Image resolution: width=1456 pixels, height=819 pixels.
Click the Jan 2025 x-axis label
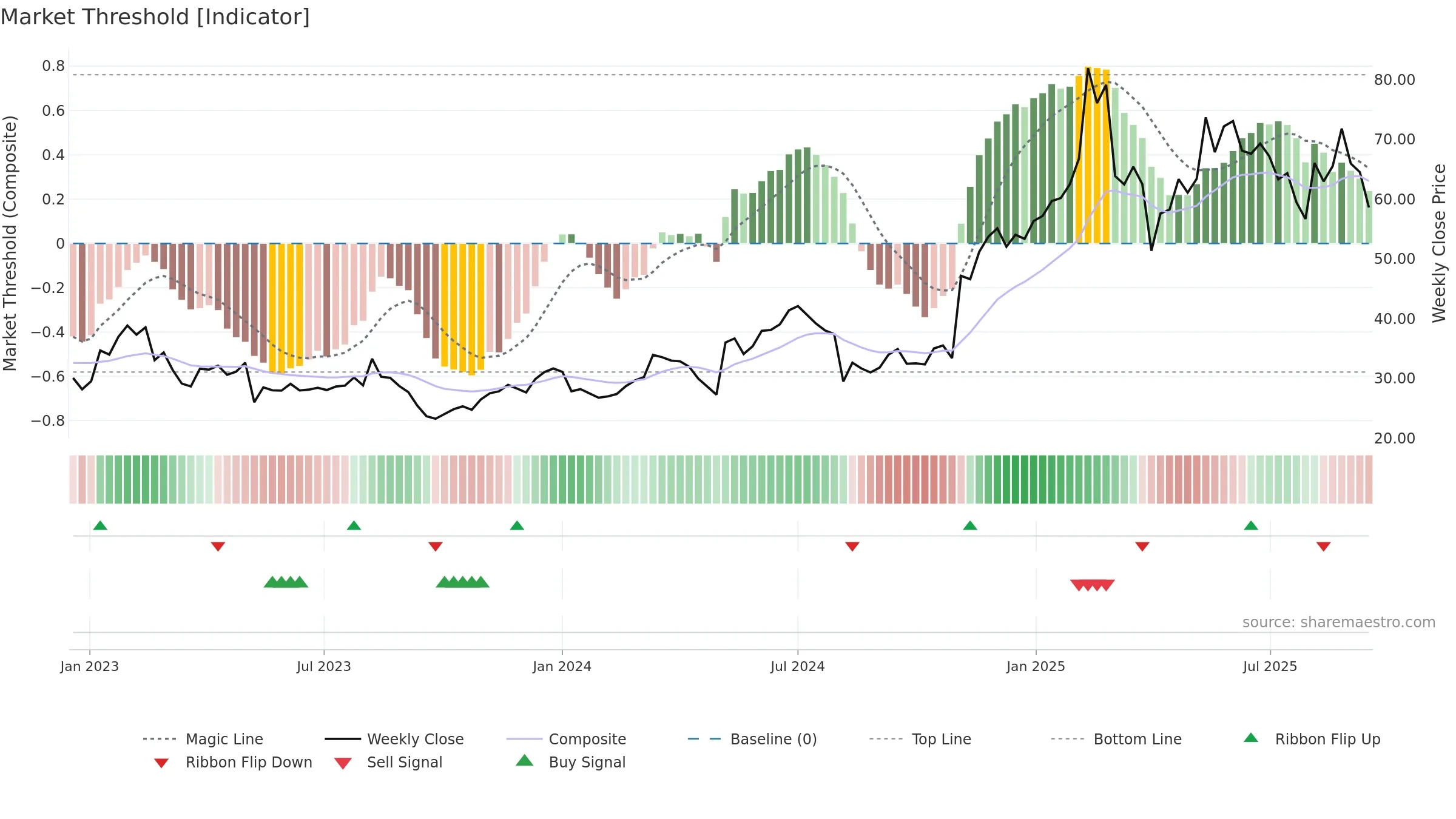tap(1036, 666)
